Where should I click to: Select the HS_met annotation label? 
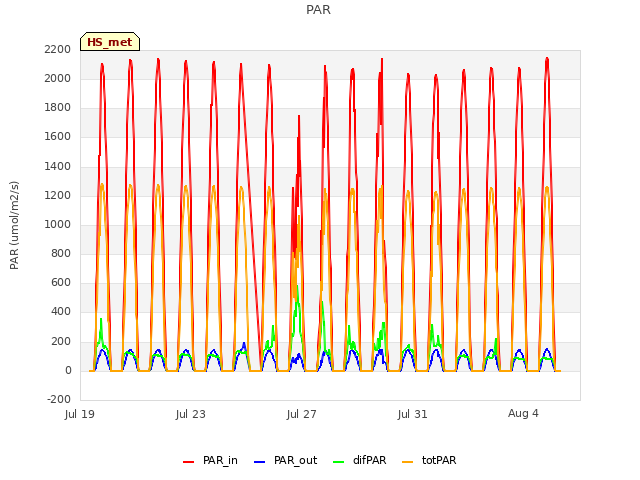[x=110, y=42]
